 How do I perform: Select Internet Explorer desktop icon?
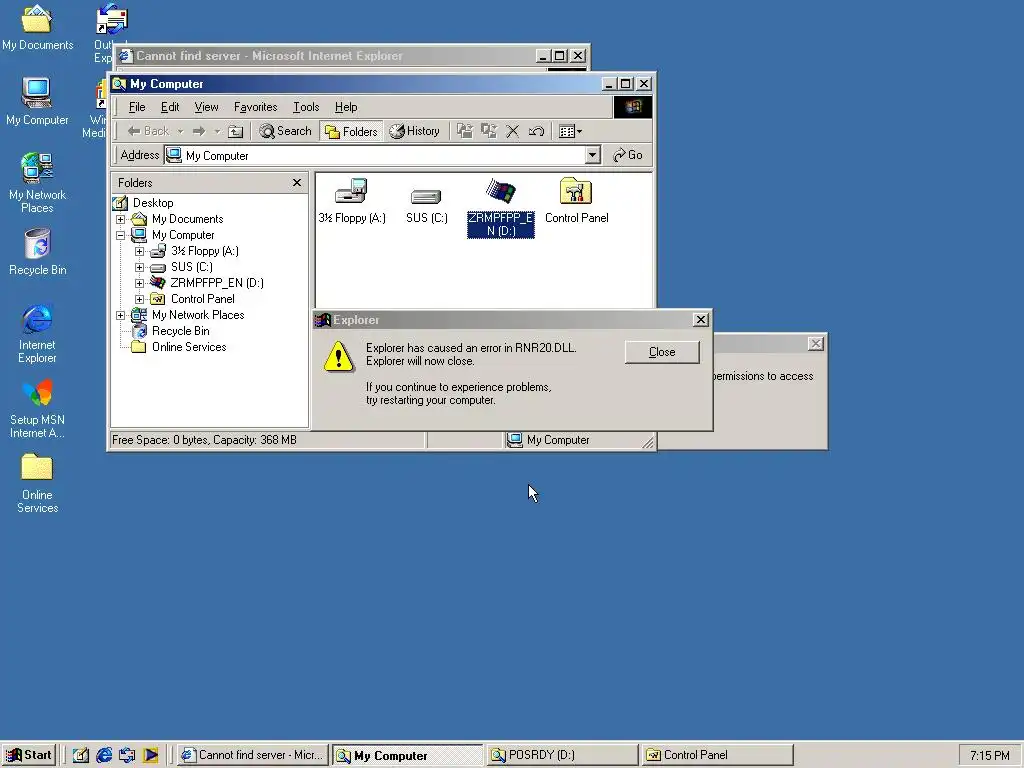point(37,334)
